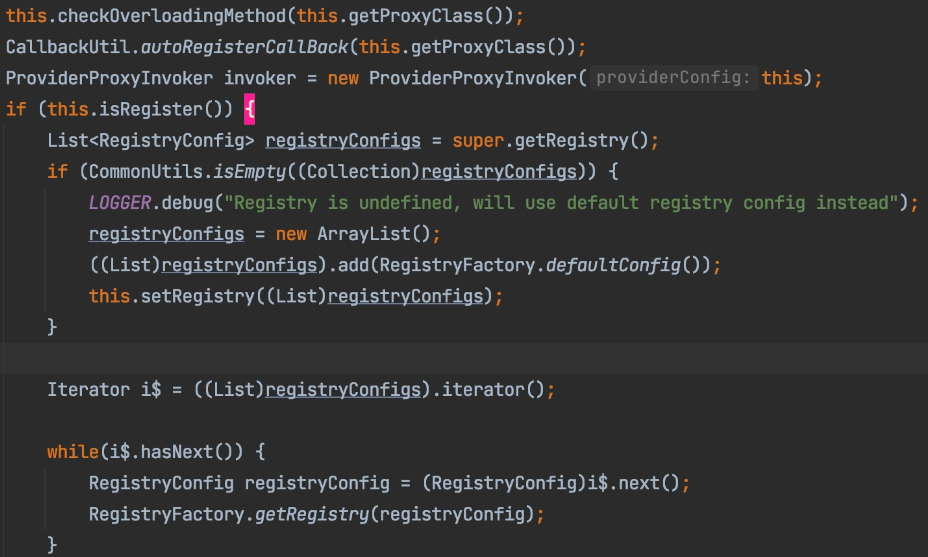Click the debug method call

187,203
